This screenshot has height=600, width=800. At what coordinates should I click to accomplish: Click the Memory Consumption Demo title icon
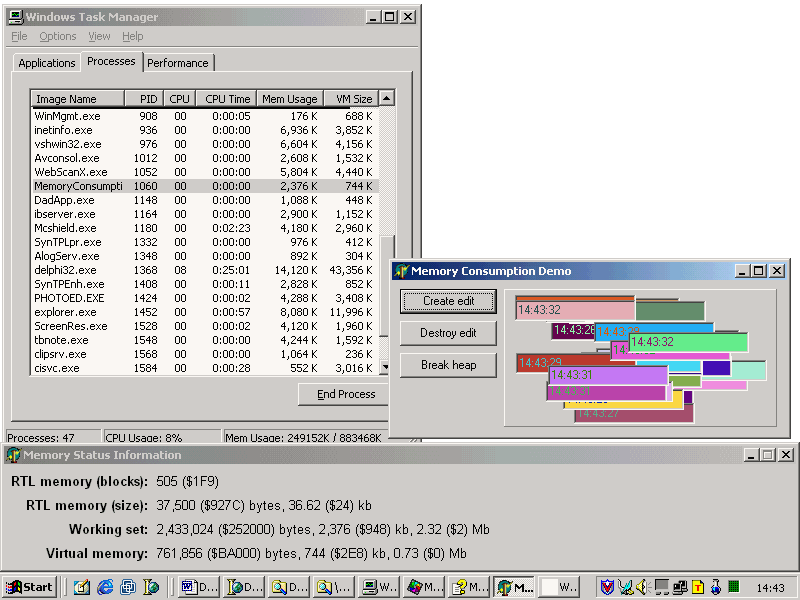click(x=401, y=271)
